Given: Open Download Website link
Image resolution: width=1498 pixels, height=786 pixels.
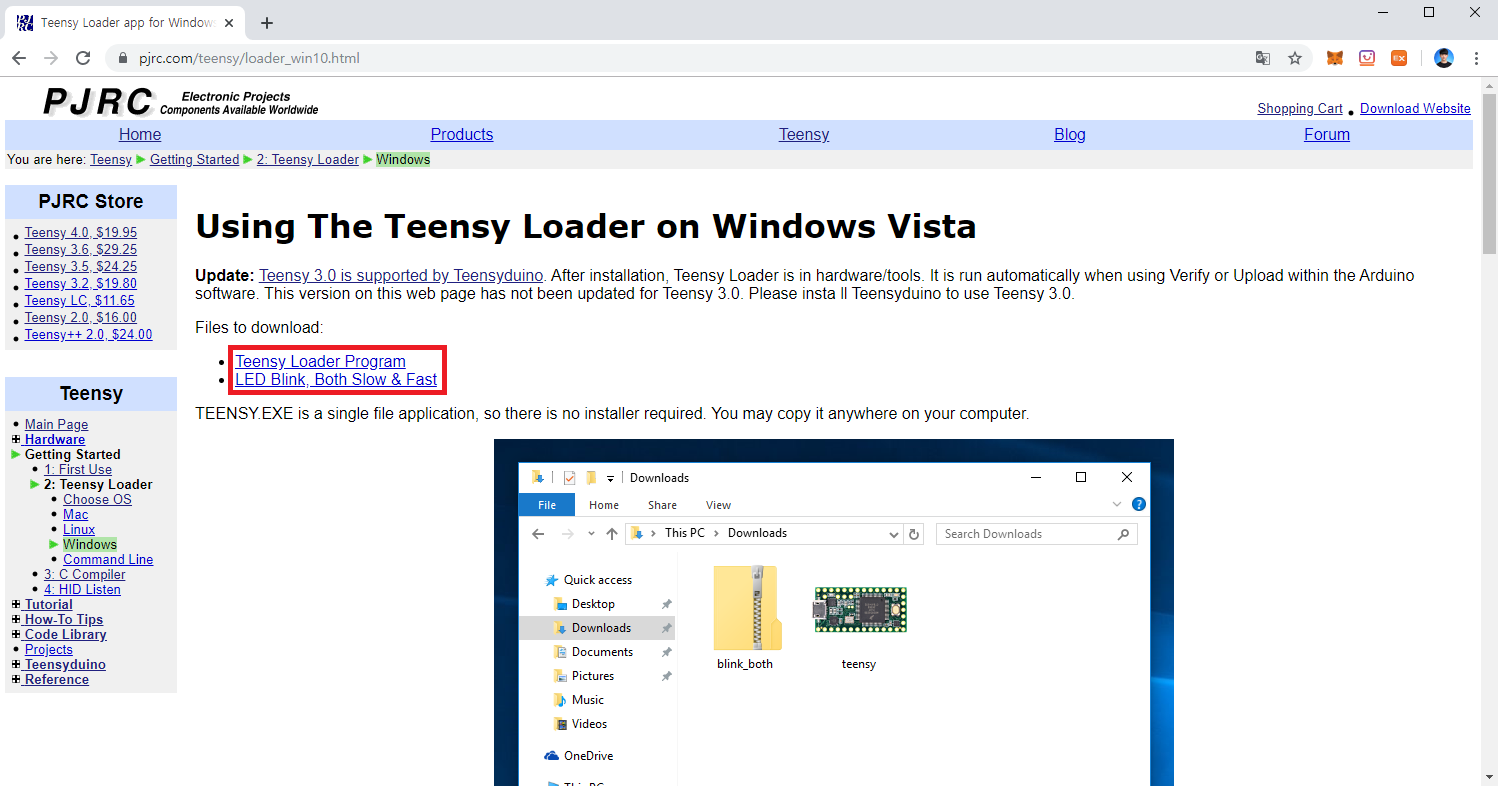Looking at the screenshot, I should 1415,108.
